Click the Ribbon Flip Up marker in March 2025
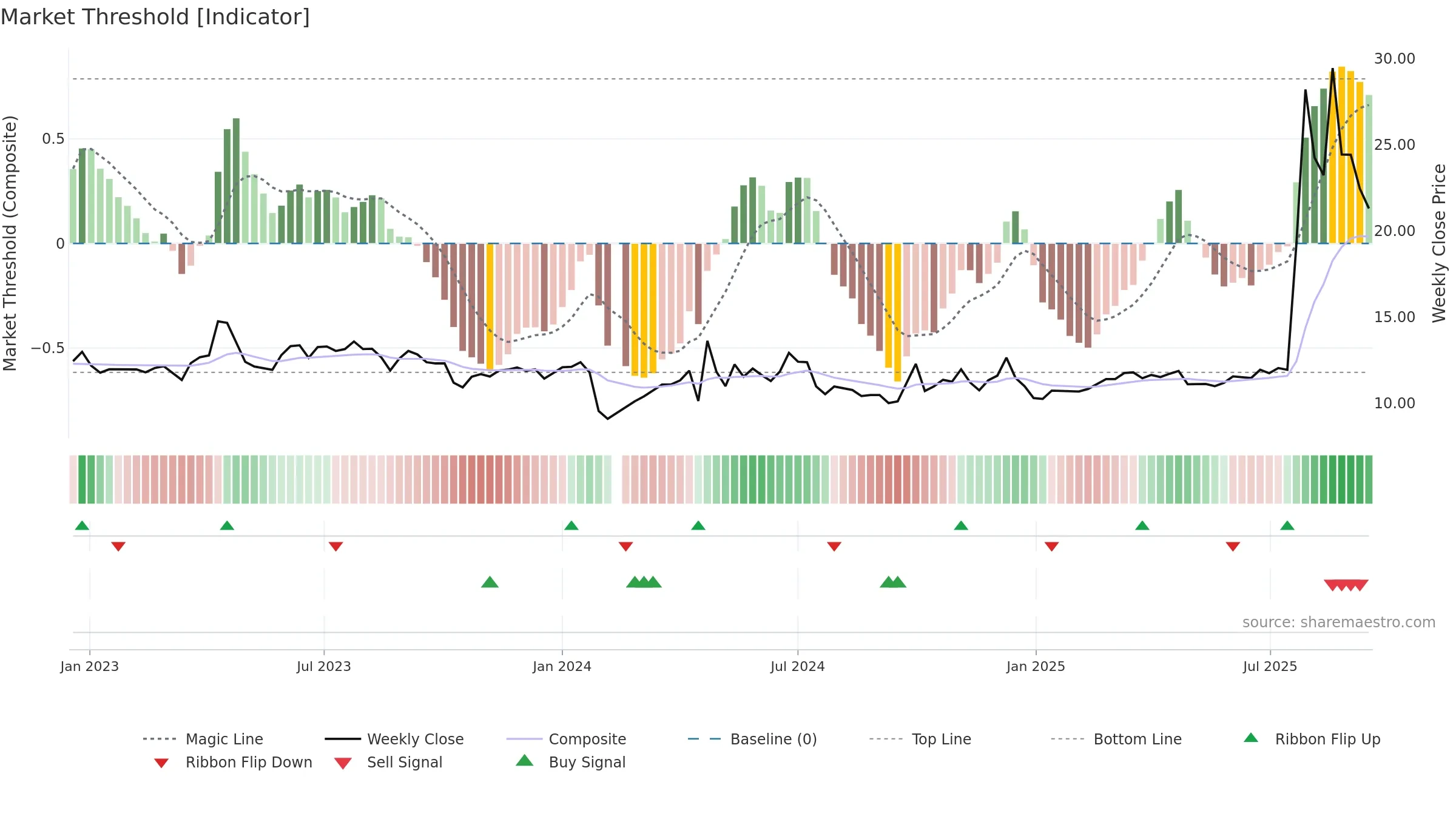Viewport: 1456px width, 819px height. click(x=1142, y=525)
